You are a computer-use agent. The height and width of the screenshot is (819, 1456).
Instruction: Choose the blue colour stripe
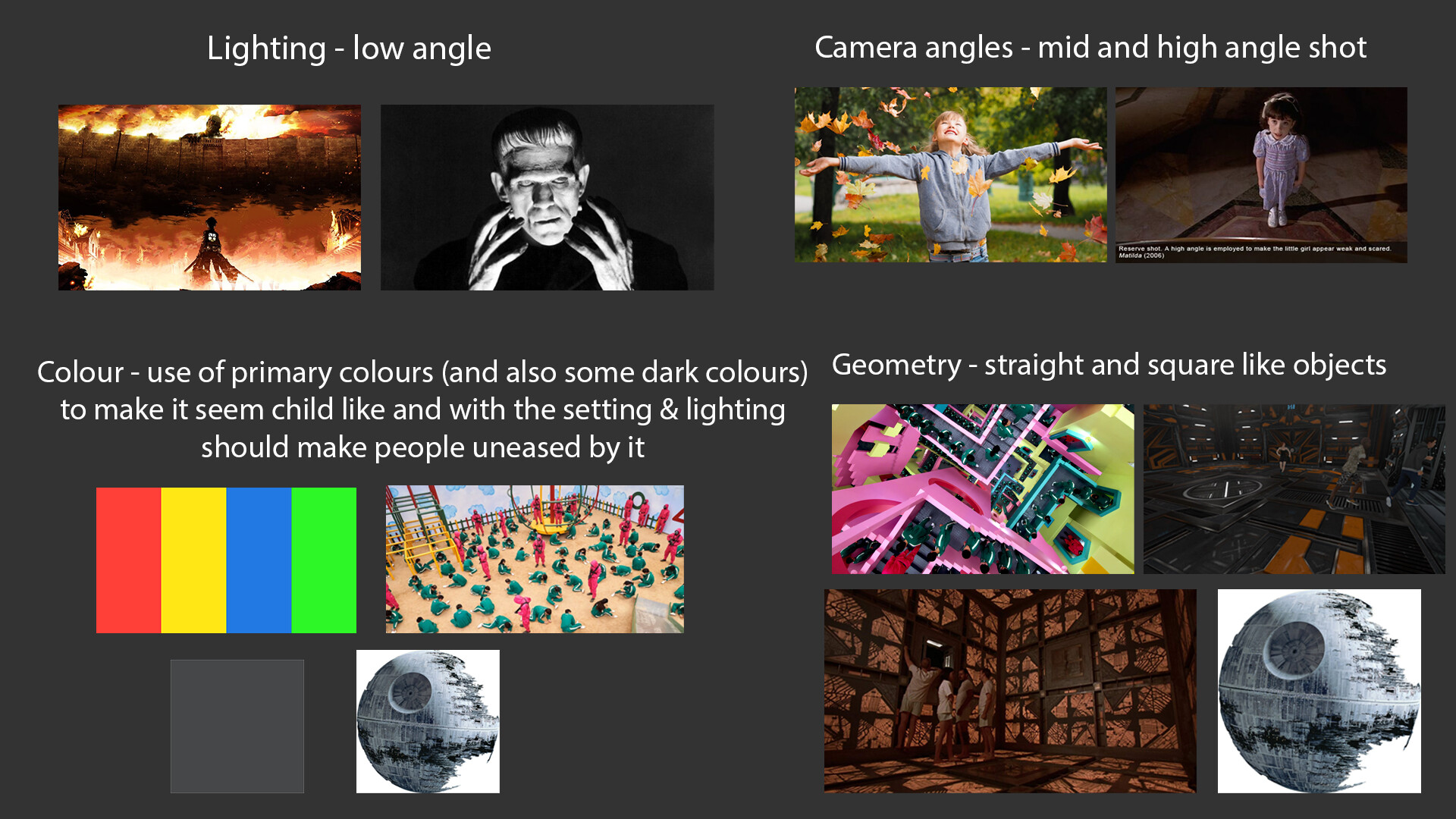coord(259,560)
